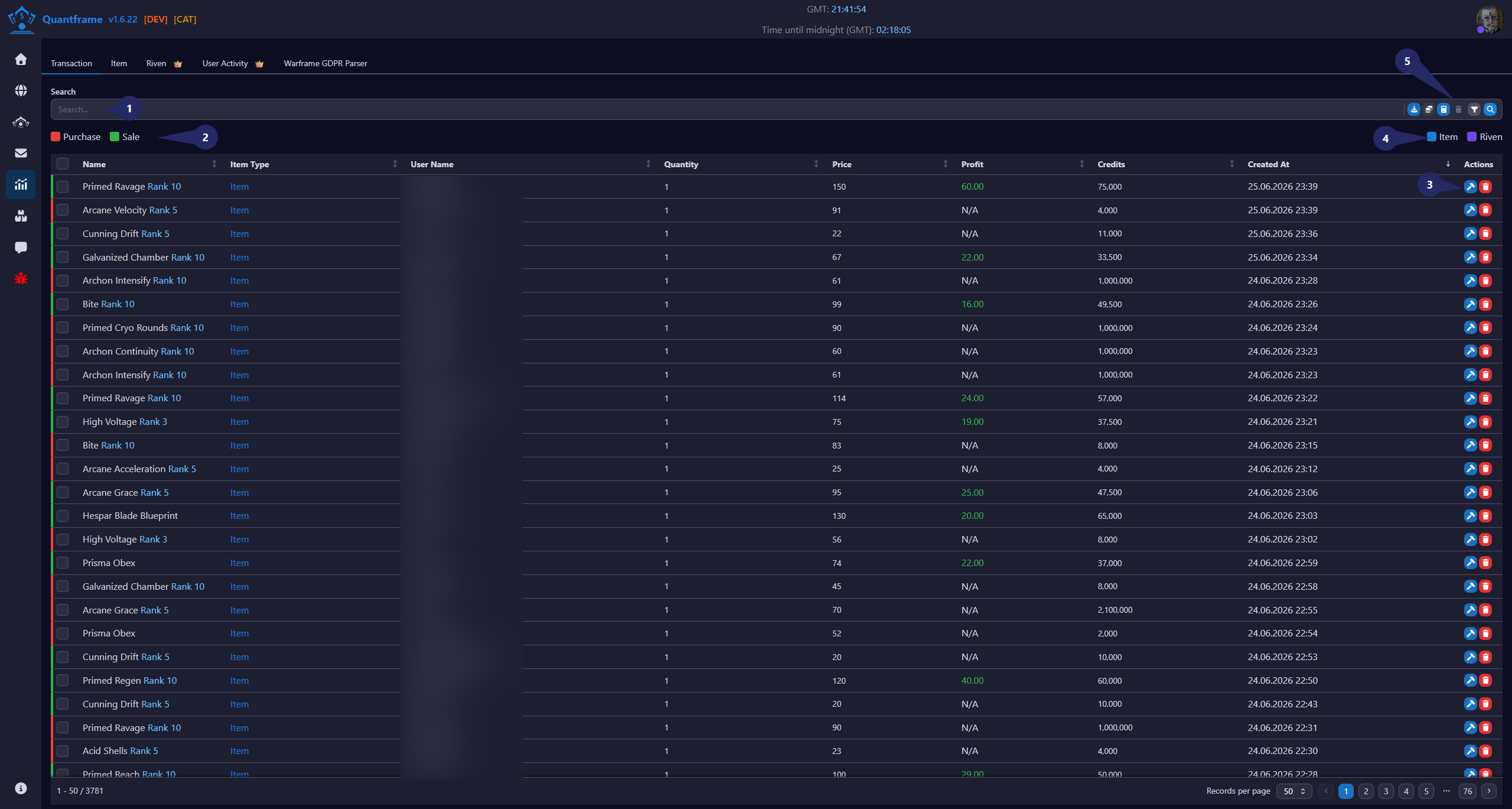Image resolution: width=1512 pixels, height=809 pixels.
Task: Delete the Primed Ravage 150 price transaction
Action: 1485,187
